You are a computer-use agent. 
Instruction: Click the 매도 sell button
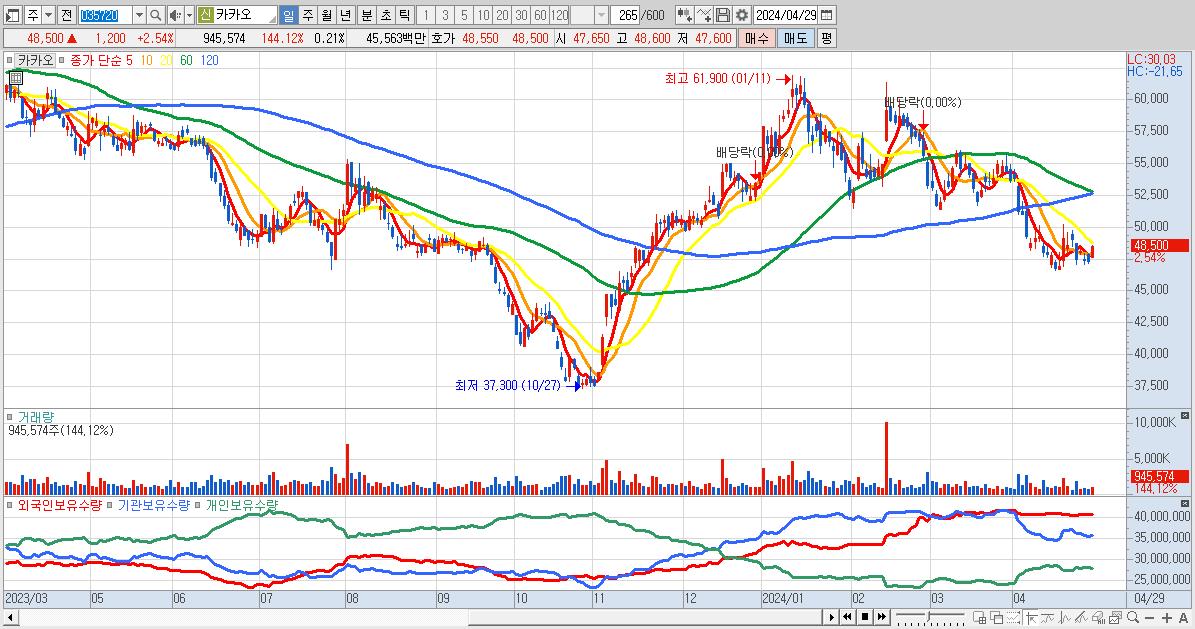pyautogui.click(x=796, y=38)
